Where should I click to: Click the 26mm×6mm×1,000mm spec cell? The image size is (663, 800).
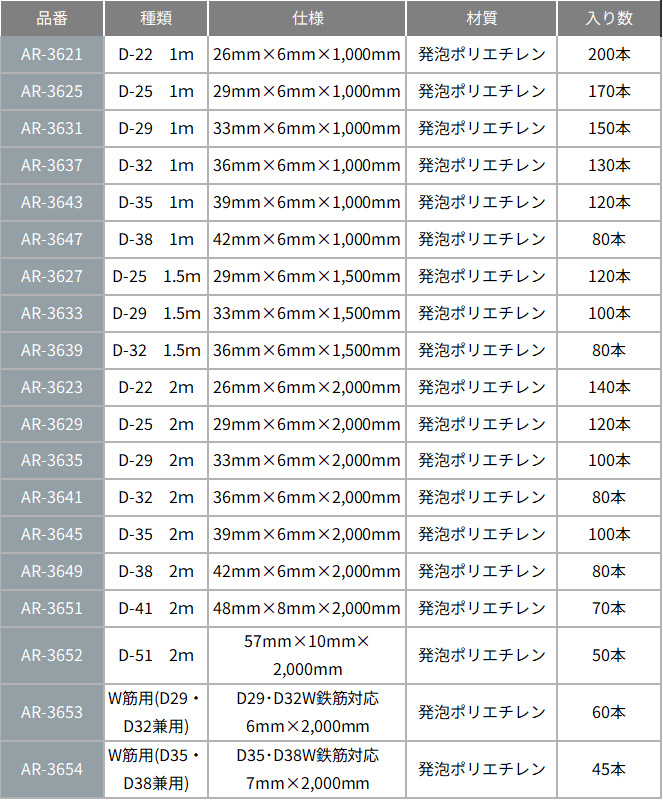307,55
